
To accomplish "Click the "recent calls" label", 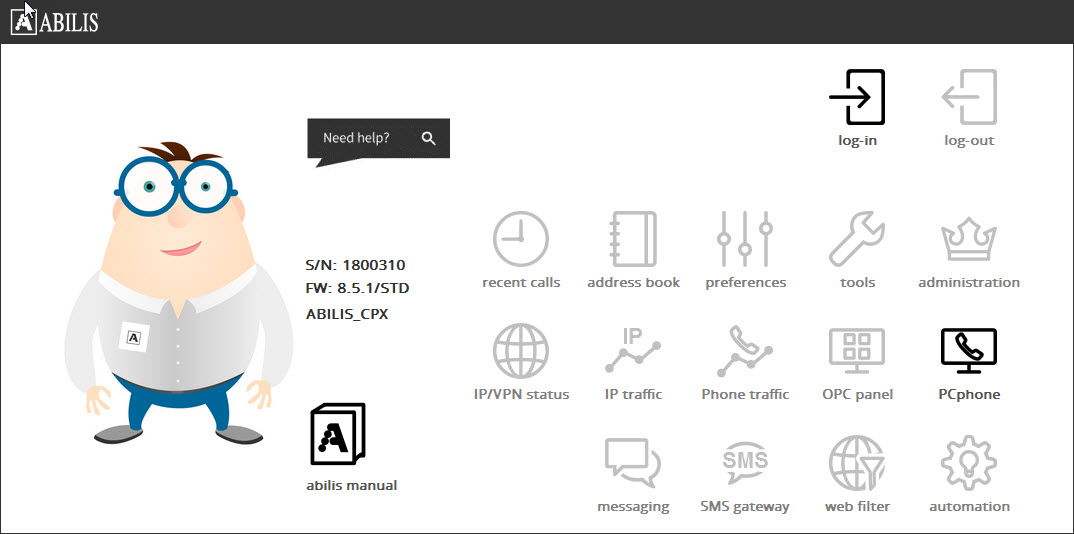I will click(521, 282).
